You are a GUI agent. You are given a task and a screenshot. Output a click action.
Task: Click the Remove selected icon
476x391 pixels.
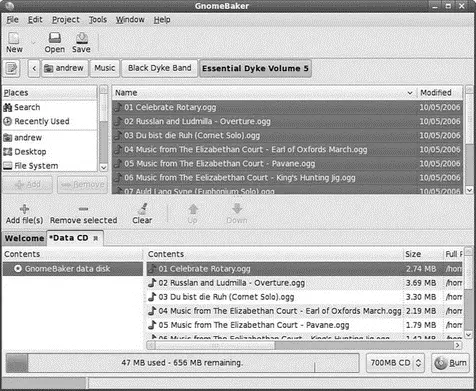click(x=83, y=214)
